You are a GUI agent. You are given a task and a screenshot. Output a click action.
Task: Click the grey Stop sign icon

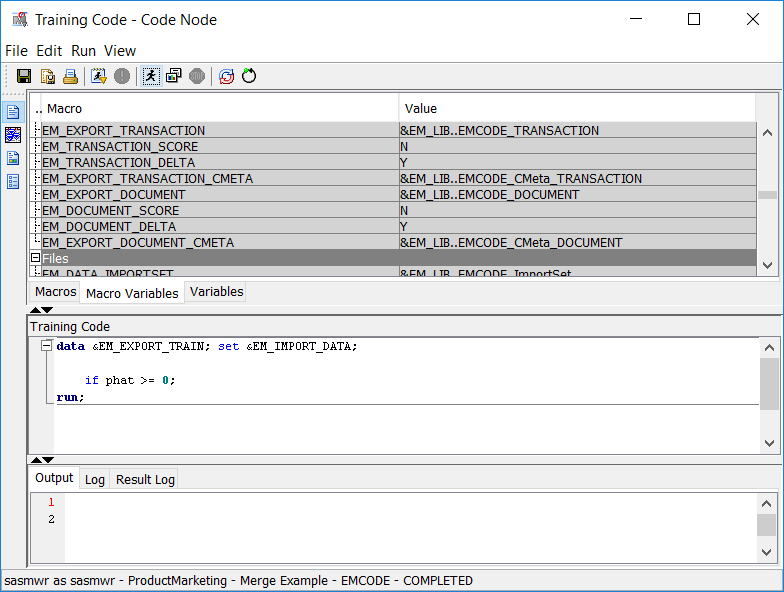(197, 76)
